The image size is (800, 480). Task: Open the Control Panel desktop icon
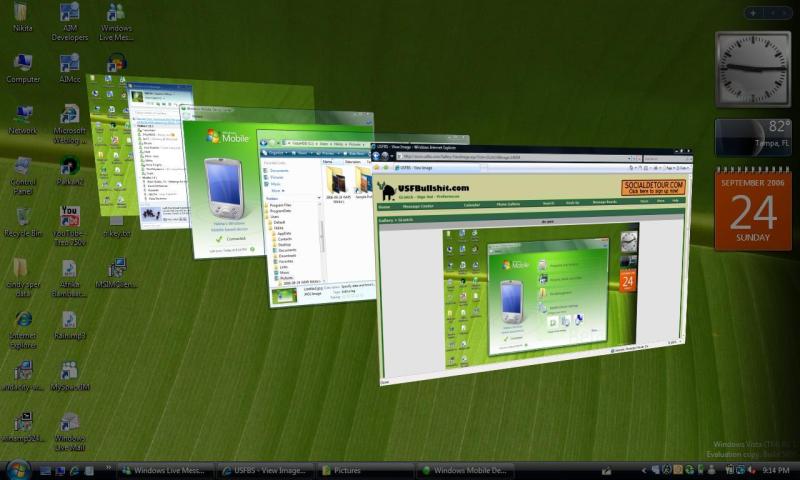click(23, 176)
